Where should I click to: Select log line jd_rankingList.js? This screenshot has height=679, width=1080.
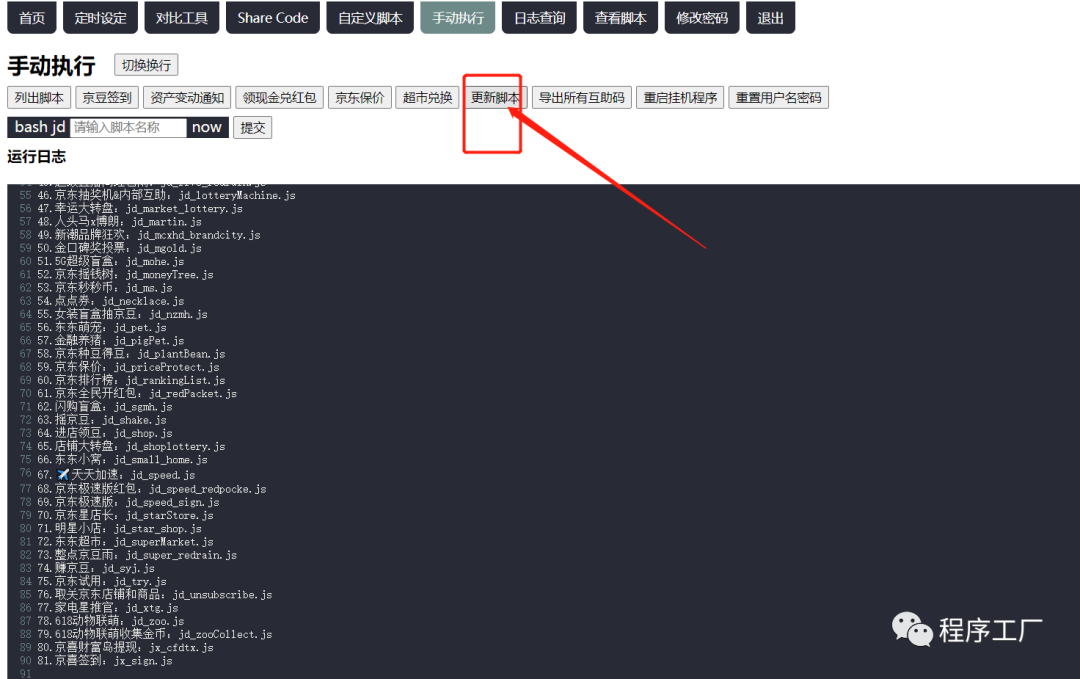click(131, 380)
